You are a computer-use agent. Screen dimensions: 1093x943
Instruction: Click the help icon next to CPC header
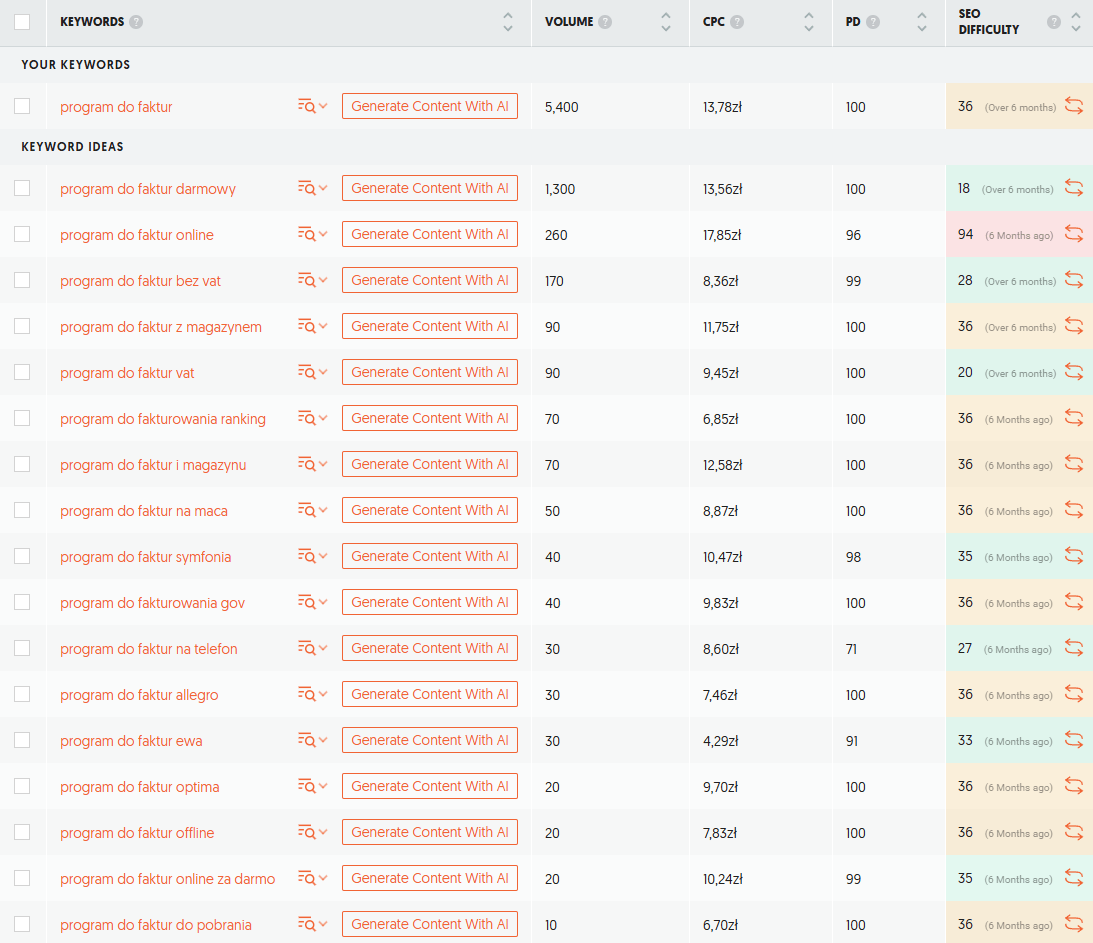click(737, 22)
